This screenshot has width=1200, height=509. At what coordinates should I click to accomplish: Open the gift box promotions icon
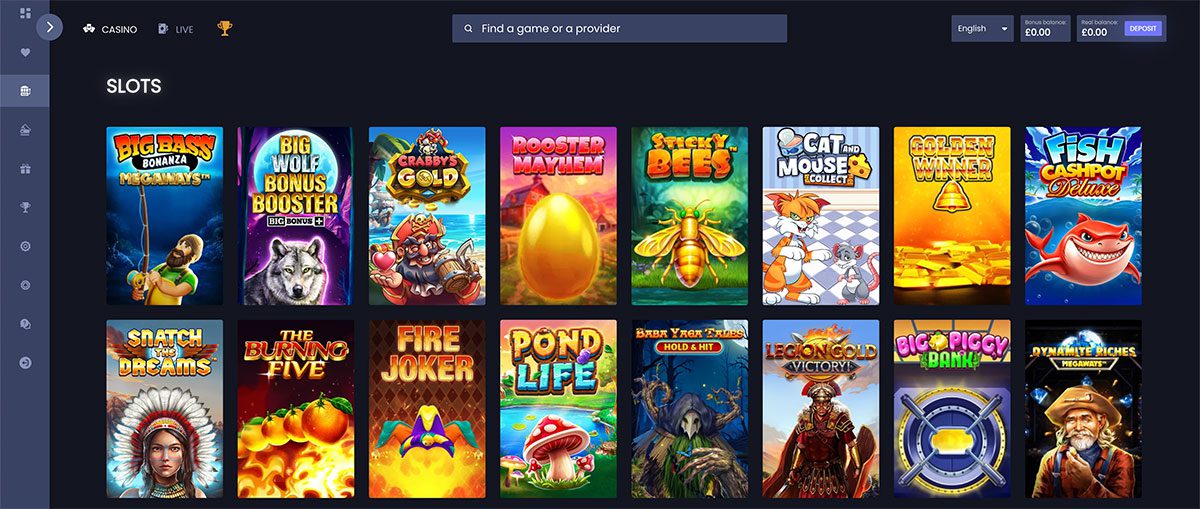tap(25, 168)
